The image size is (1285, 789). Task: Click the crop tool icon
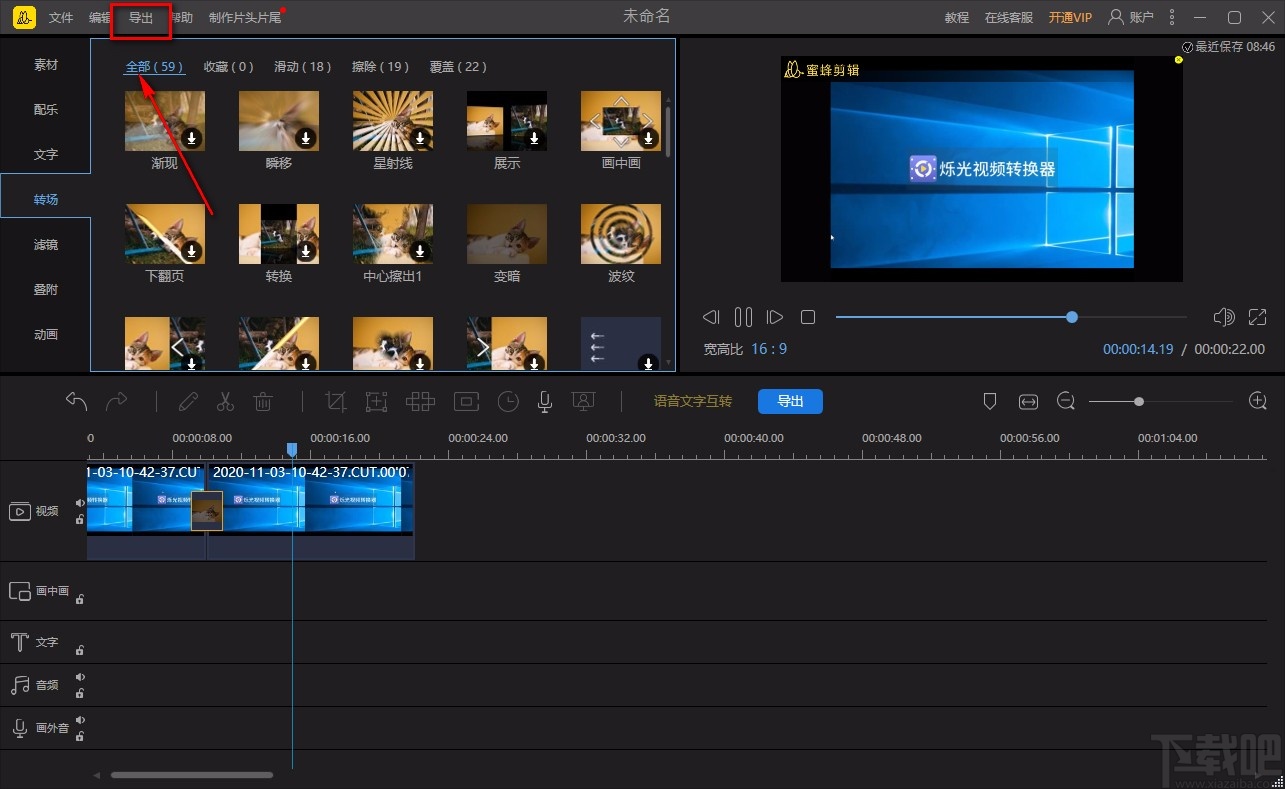336,401
